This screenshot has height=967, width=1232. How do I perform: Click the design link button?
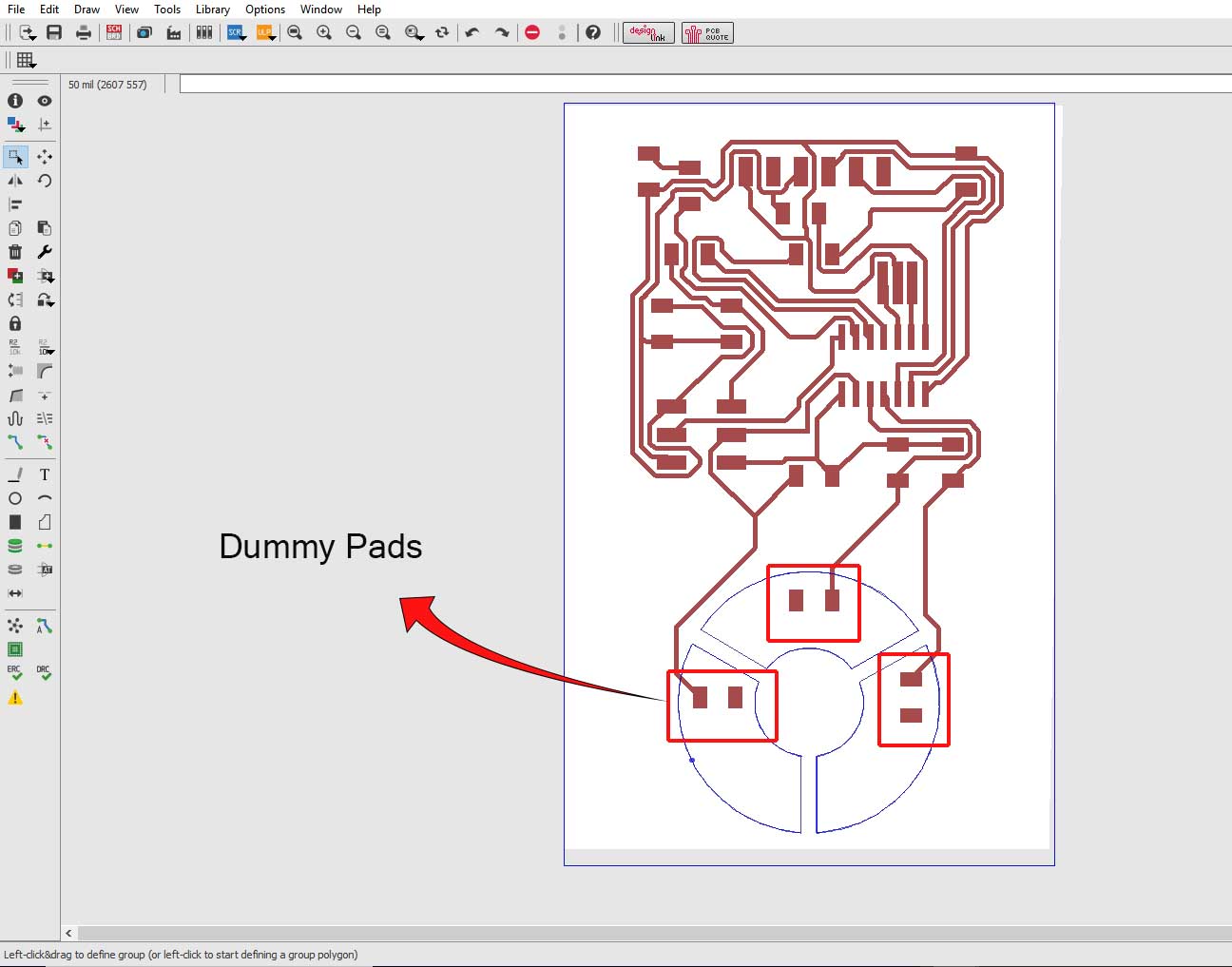pyautogui.click(x=648, y=33)
